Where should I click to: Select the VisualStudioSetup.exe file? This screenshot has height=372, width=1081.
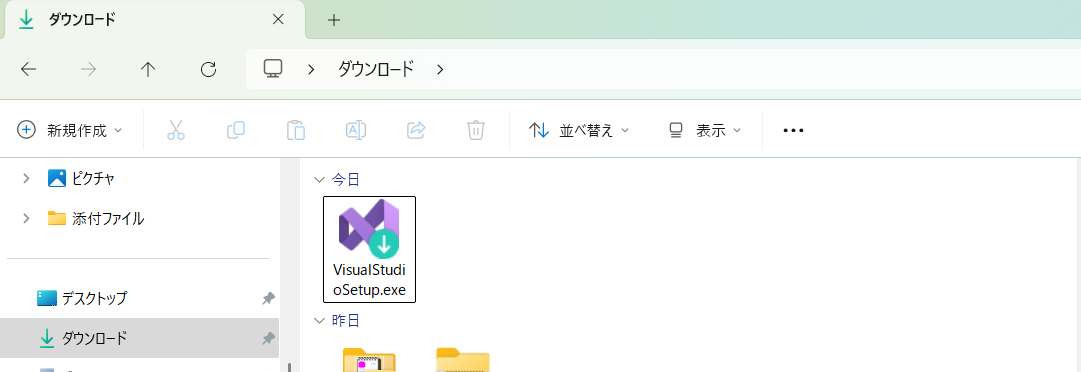tap(370, 249)
